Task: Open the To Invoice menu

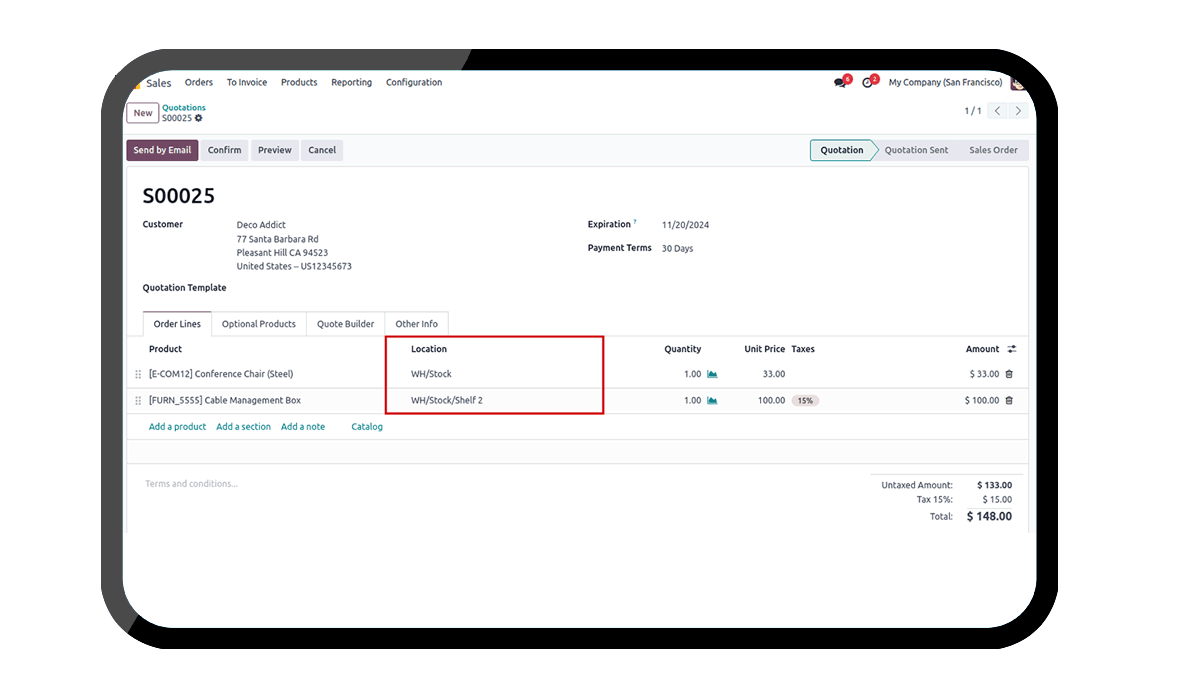Action: pyautogui.click(x=247, y=83)
